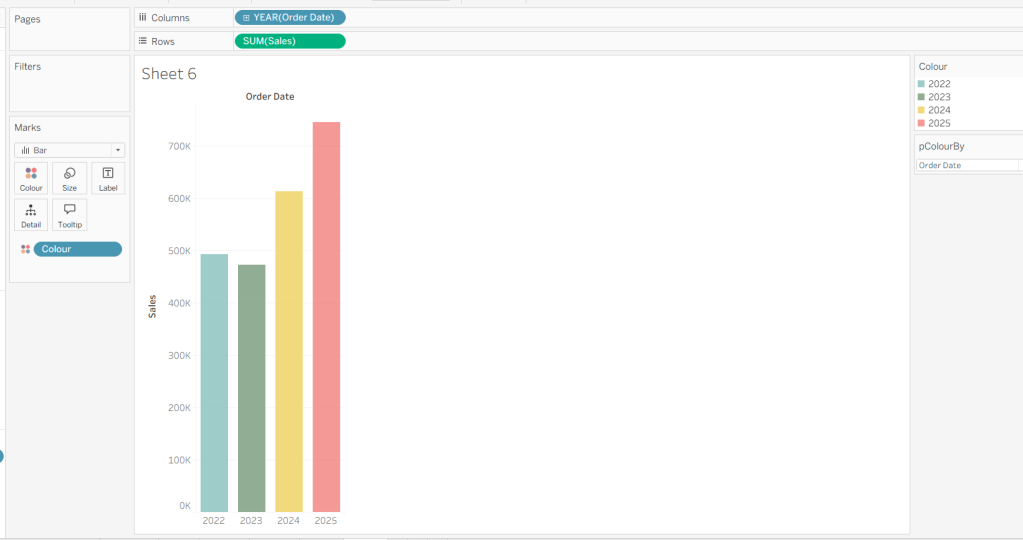The image size is (1023, 540).
Task: Open the Label marks button
Action: 108,178
